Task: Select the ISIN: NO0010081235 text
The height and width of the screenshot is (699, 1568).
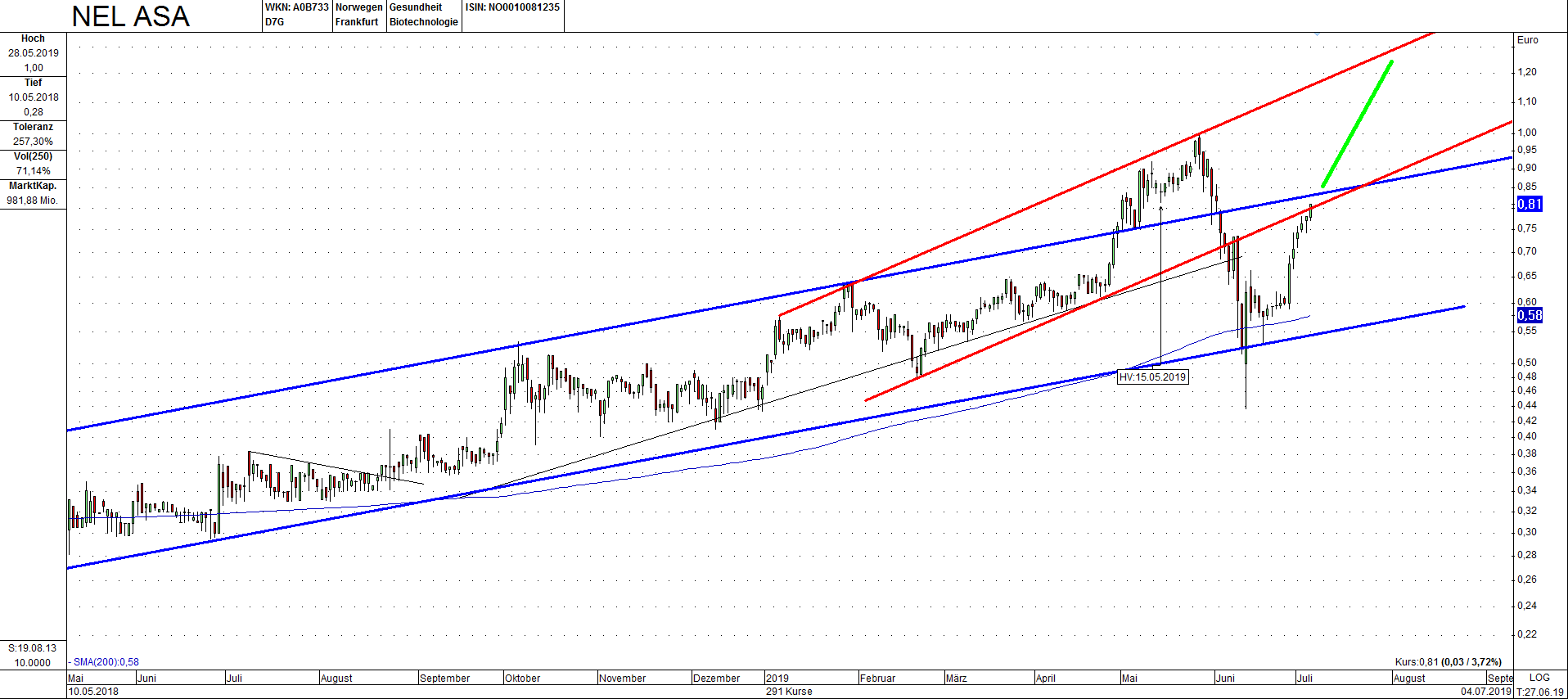Action: pyautogui.click(x=512, y=7)
